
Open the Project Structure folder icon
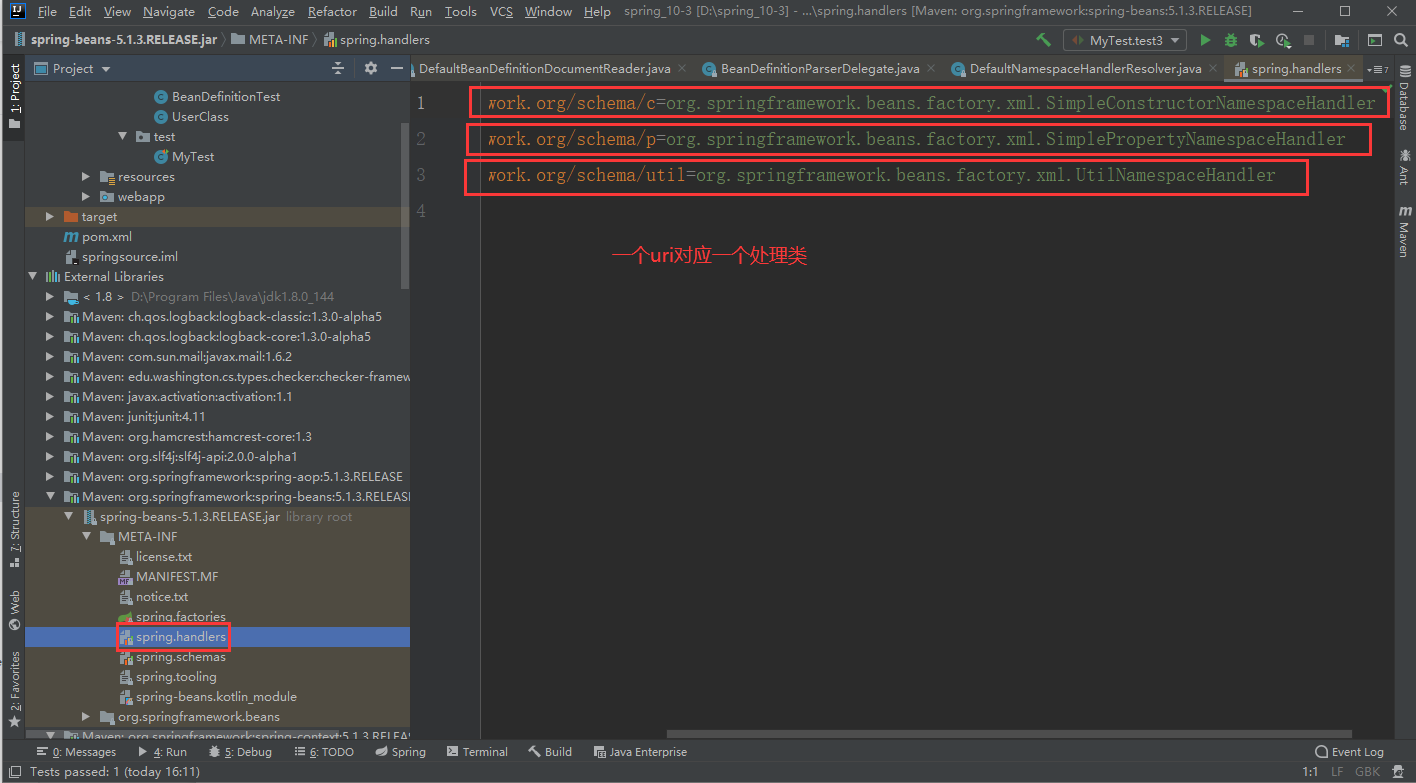pyautogui.click(x=1342, y=40)
